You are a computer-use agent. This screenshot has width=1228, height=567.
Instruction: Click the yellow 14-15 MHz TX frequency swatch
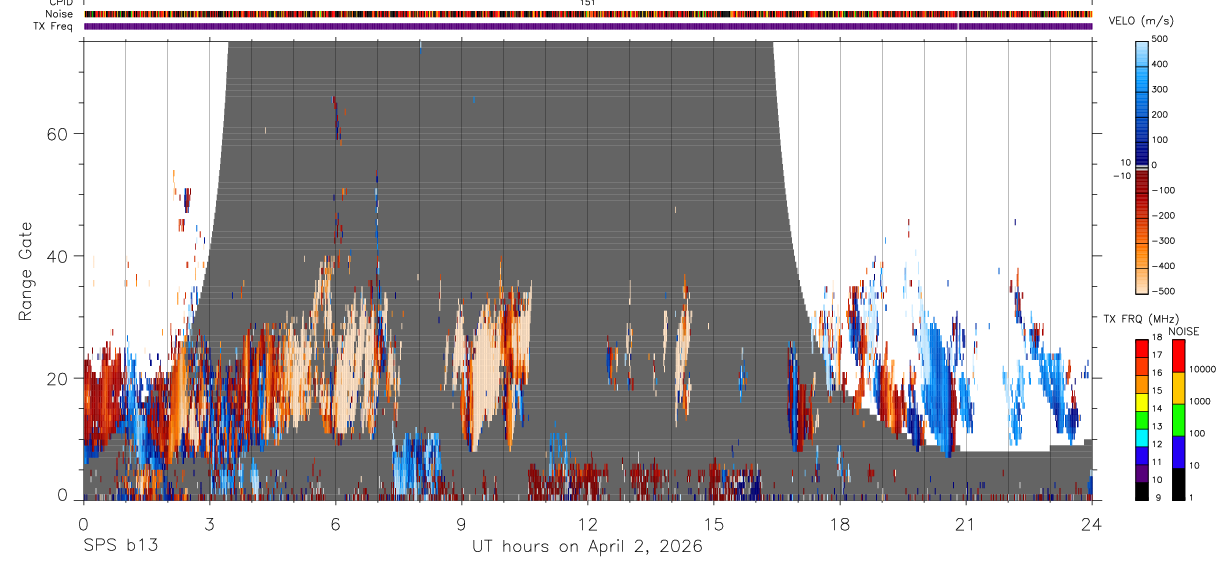[x=1141, y=400]
